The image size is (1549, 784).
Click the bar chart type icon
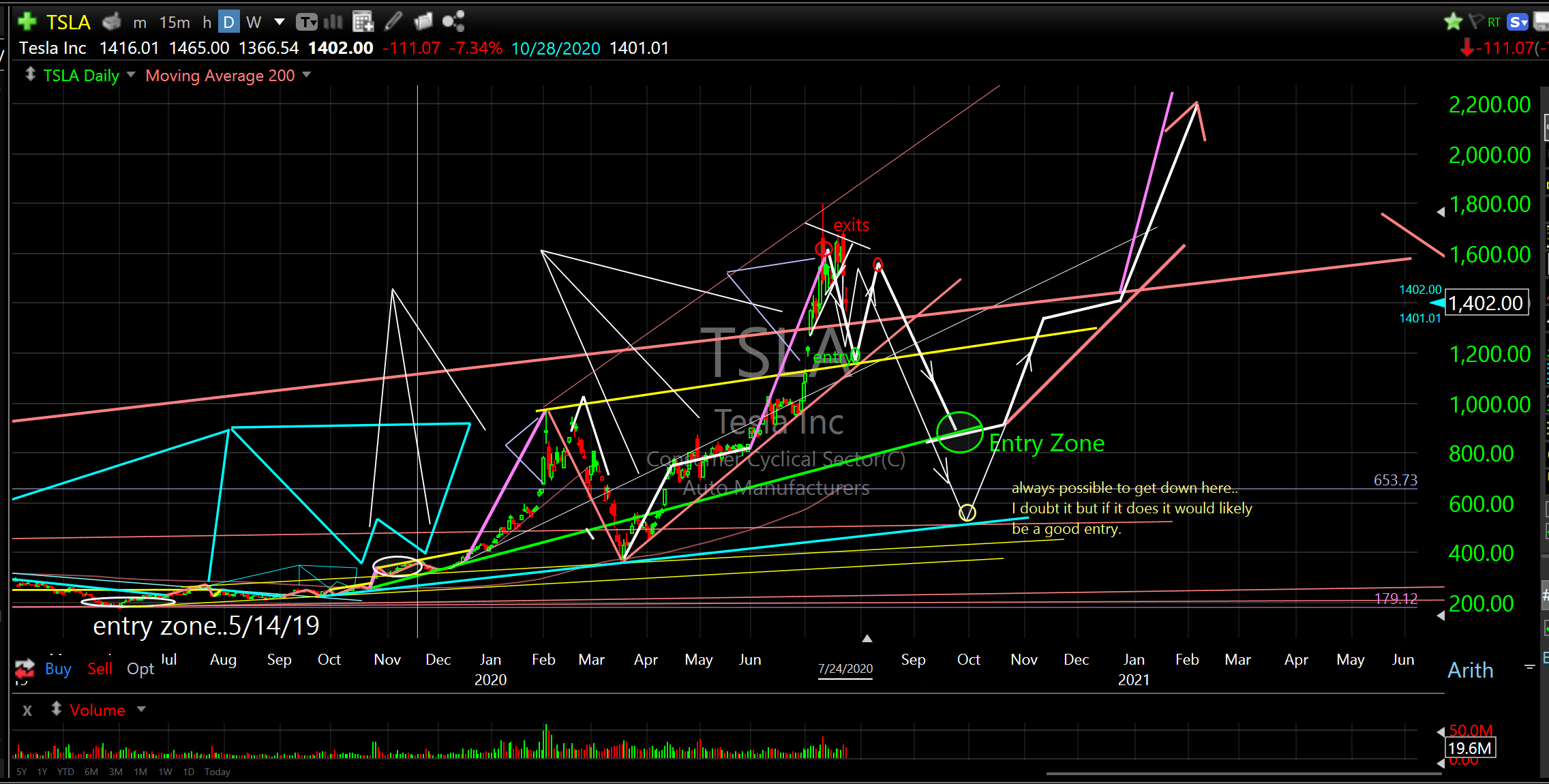(333, 22)
